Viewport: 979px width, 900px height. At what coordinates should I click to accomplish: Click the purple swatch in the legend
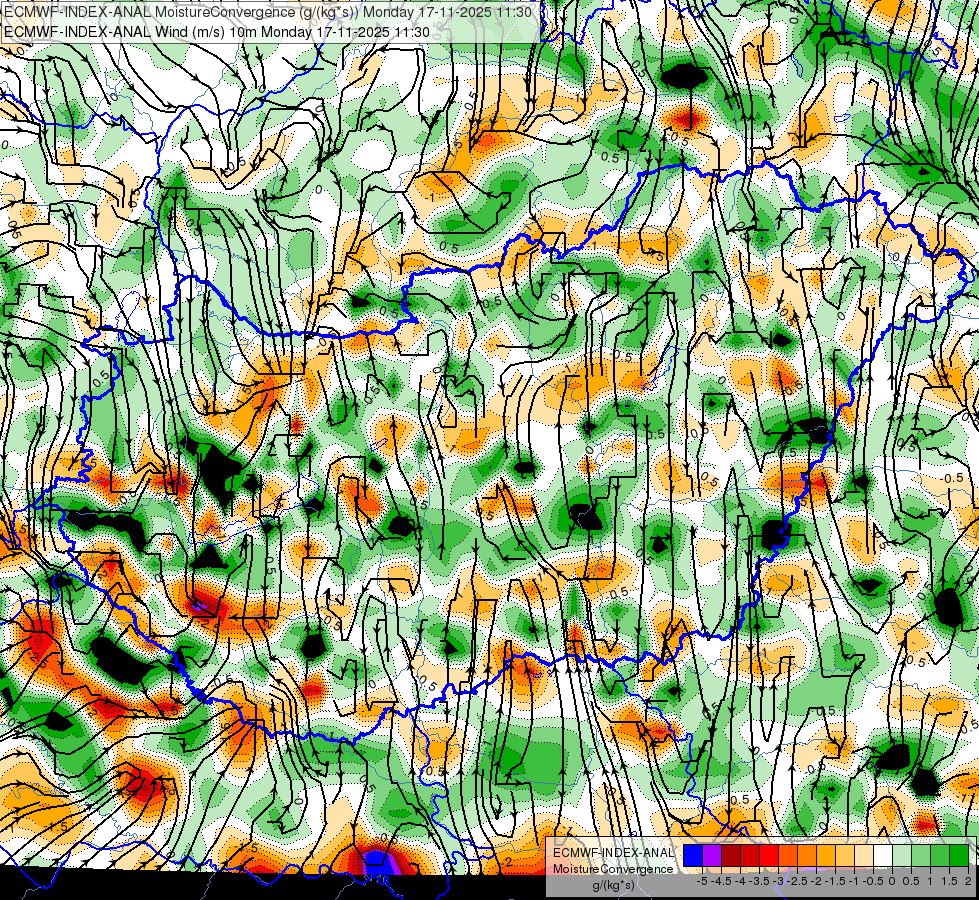tap(712, 855)
